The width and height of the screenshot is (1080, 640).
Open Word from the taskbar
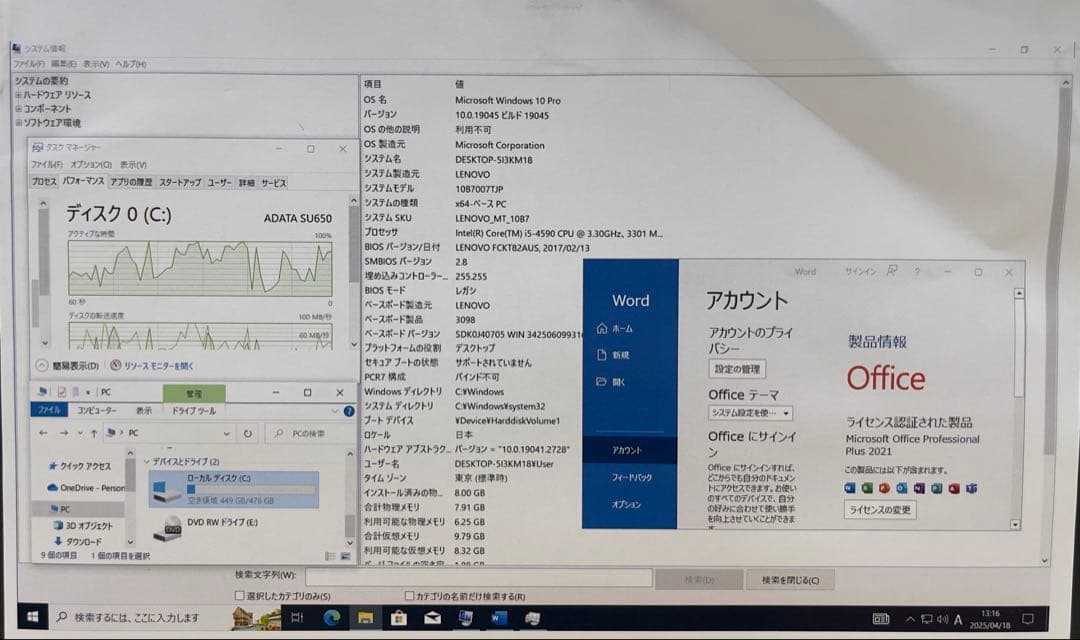pyautogui.click(x=499, y=618)
